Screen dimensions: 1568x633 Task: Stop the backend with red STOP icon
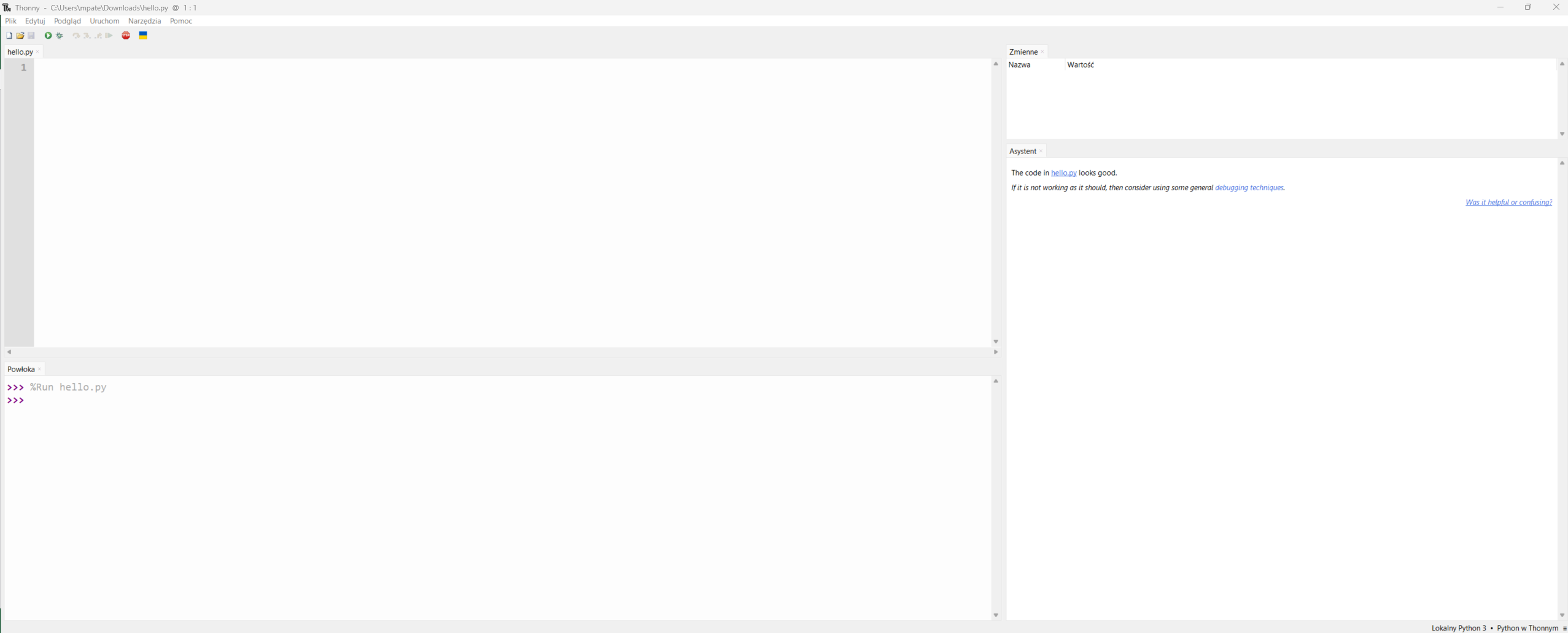pos(126,36)
